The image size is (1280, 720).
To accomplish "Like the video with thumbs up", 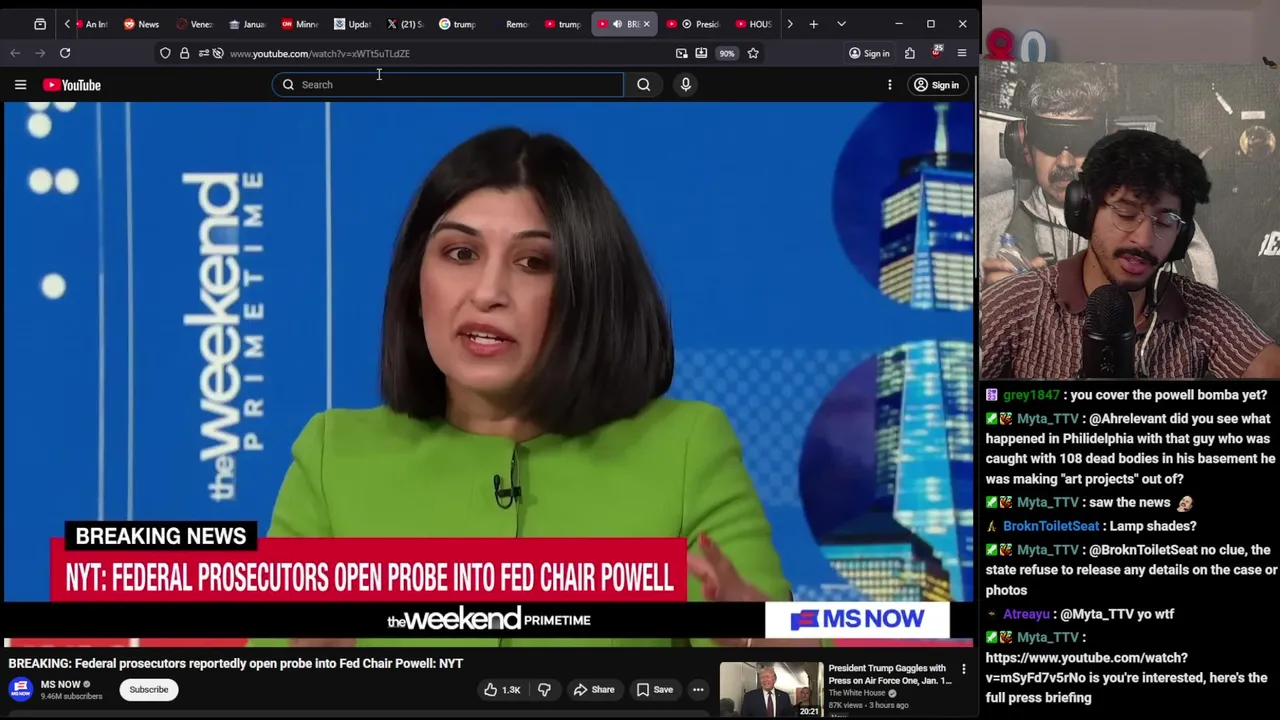I will [502, 689].
